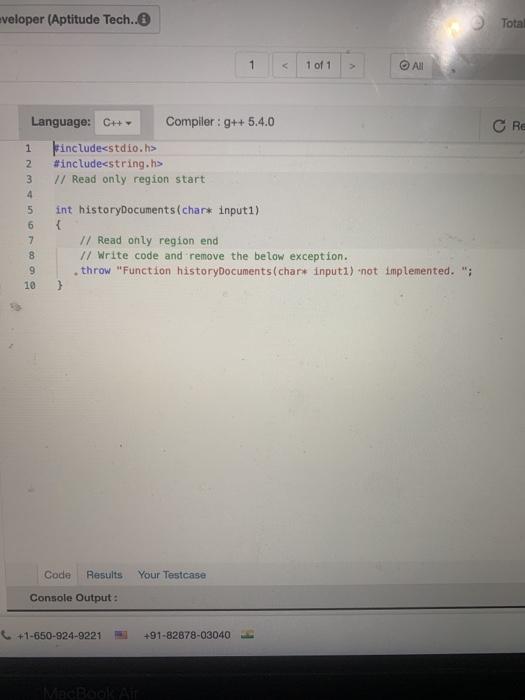Click phone number +91-82878-03040
The height and width of the screenshot is (700, 525).
(187, 635)
